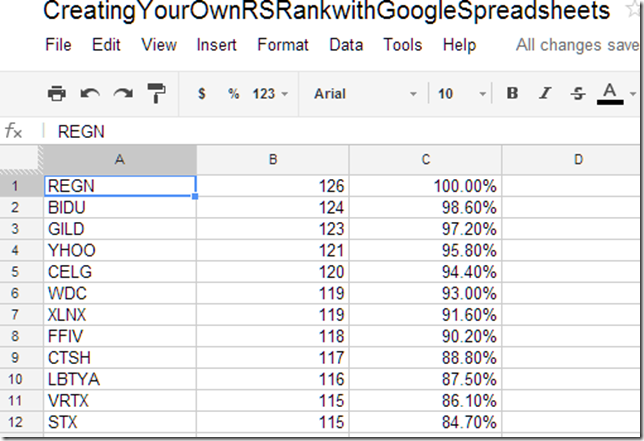This screenshot has width=644, height=441.
Task: Toggle italic formatting
Action: (x=545, y=93)
